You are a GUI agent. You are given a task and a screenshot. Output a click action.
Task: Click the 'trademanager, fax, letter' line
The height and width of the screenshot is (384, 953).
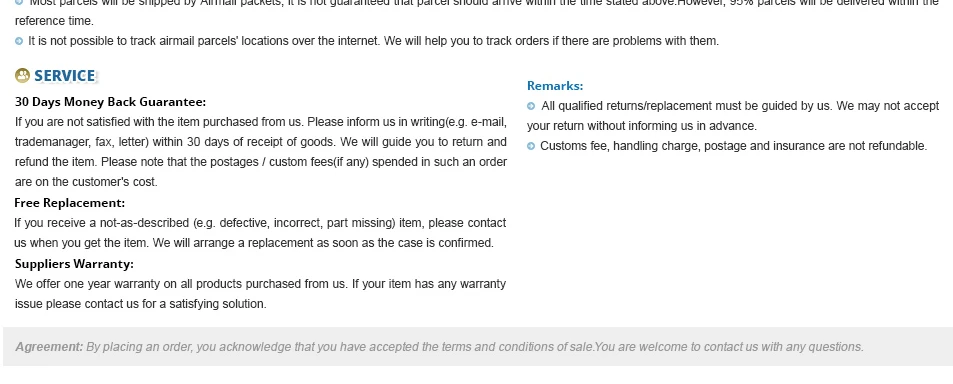point(261,142)
